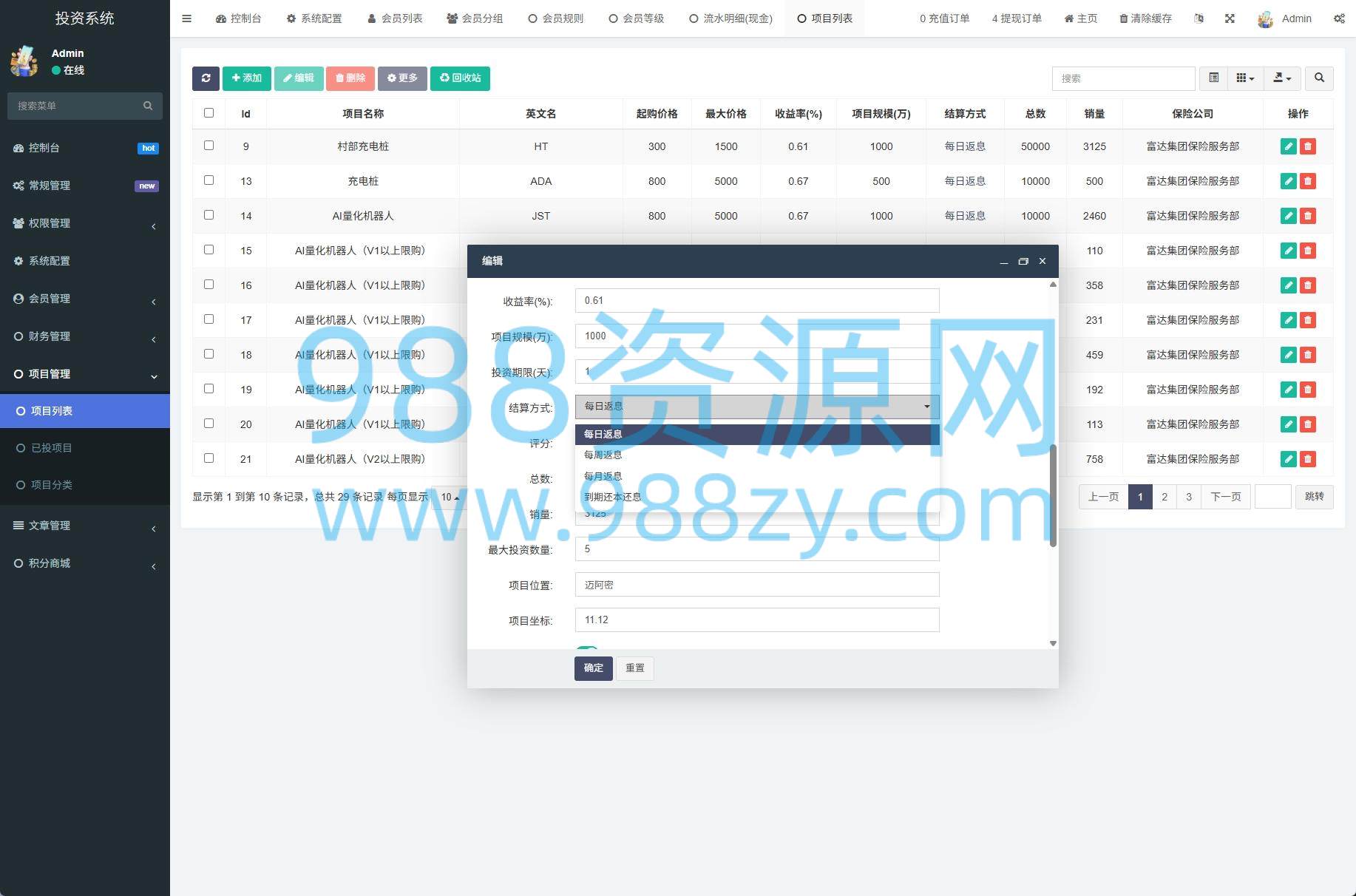Image resolution: width=1356 pixels, height=896 pixels.
Task: Toggle table card view icon
Action: click(1213, 78)
